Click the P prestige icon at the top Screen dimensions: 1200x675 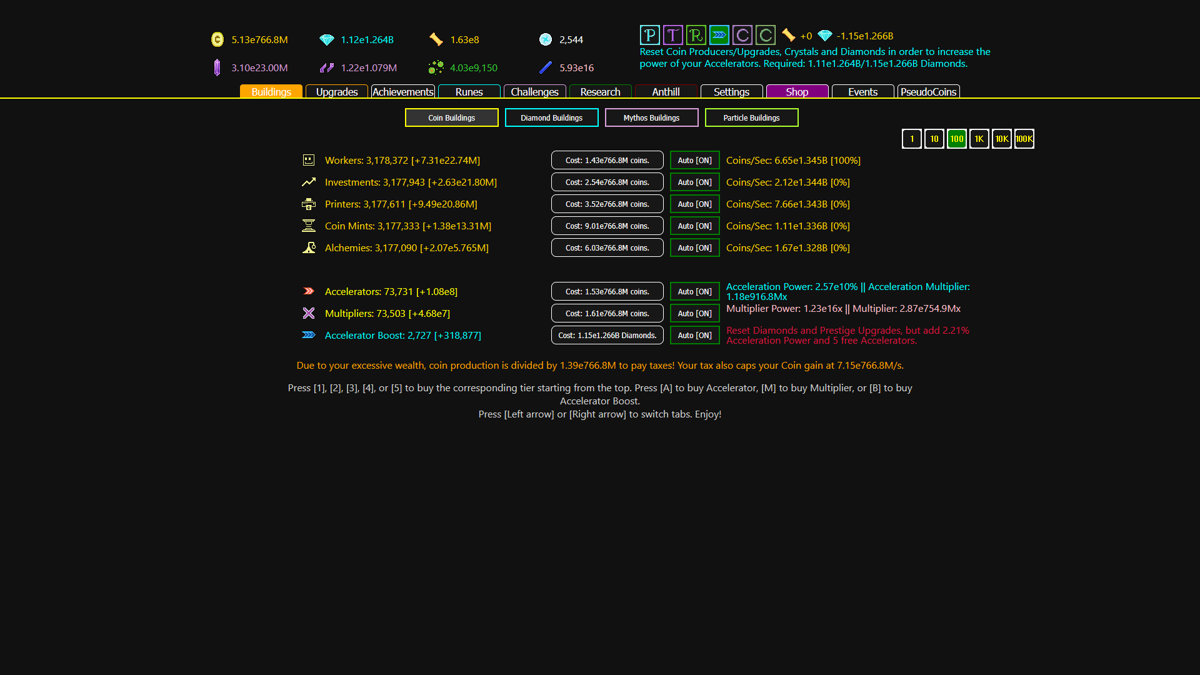tap(649, 34)
